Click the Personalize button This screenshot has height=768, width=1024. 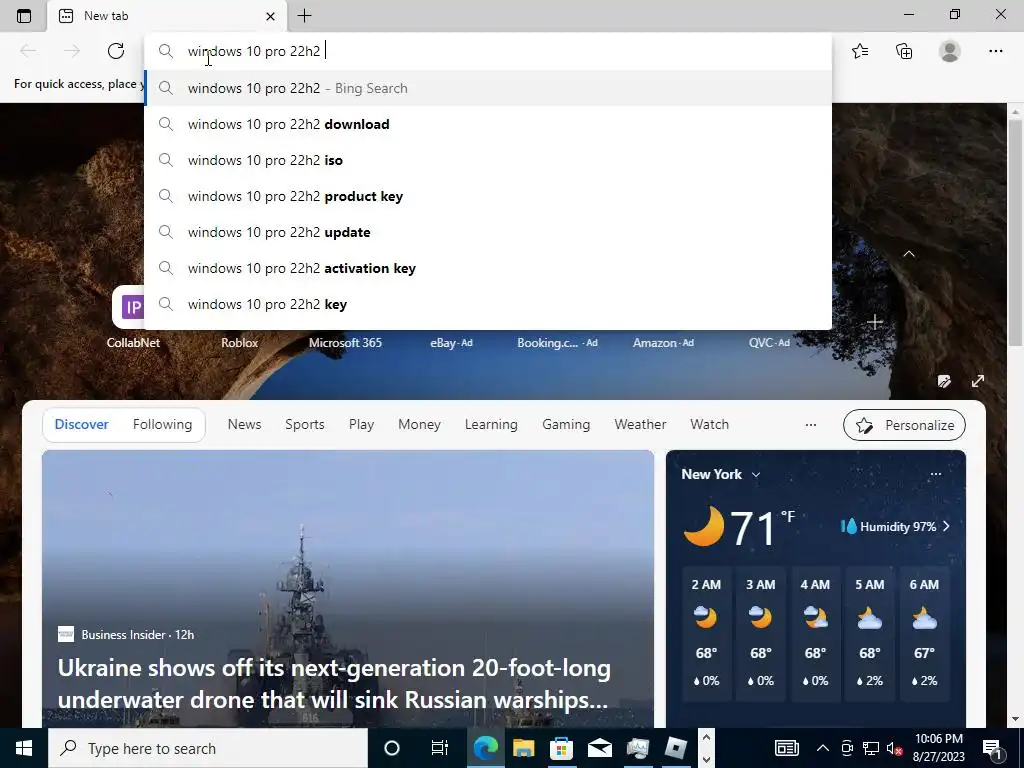point(904,425)
